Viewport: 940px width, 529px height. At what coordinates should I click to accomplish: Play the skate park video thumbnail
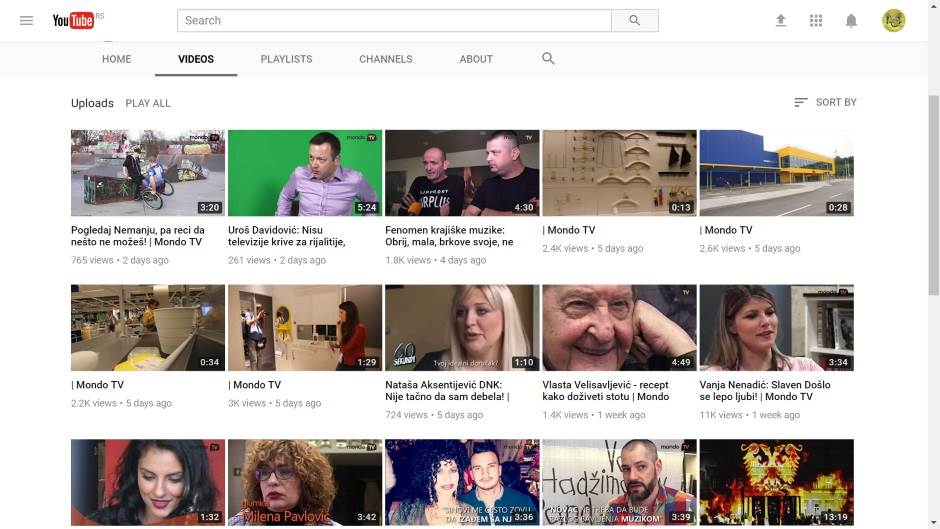click(147, 172)
